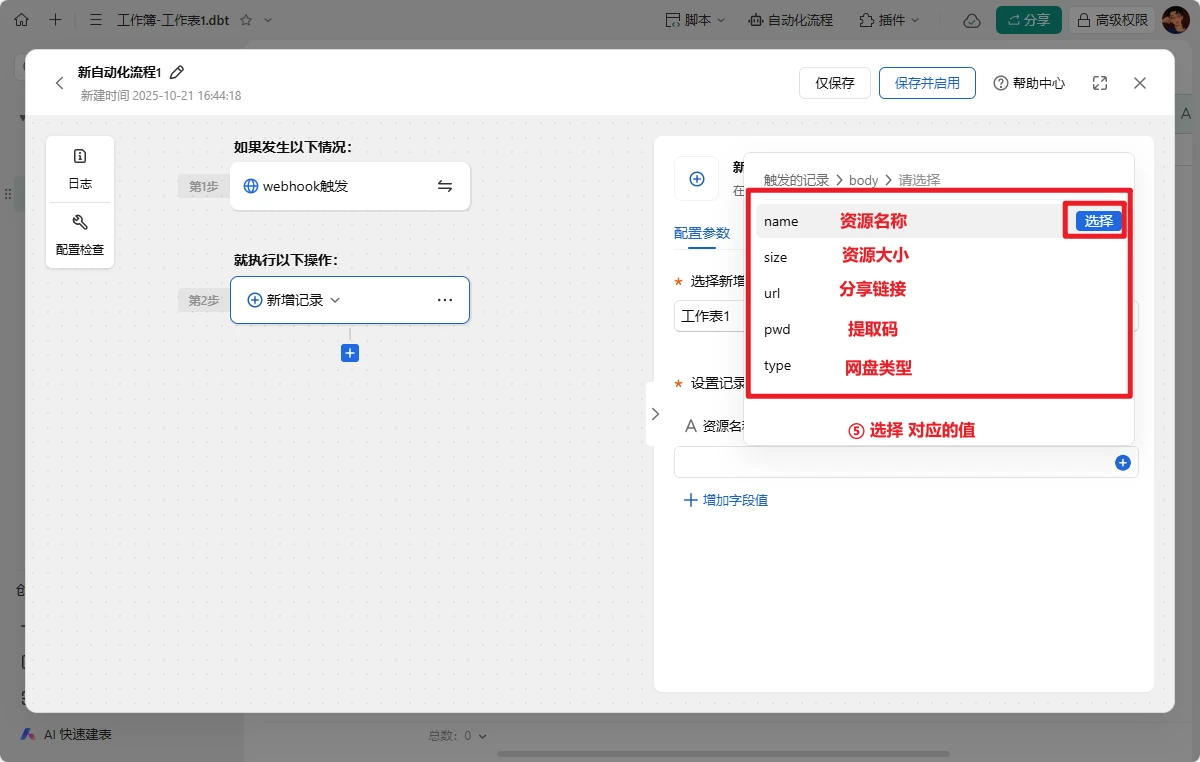Viewport: 1200px width, 762px height.
Task: Click the pencil icon to rename the automation
Action: [178, 72]
